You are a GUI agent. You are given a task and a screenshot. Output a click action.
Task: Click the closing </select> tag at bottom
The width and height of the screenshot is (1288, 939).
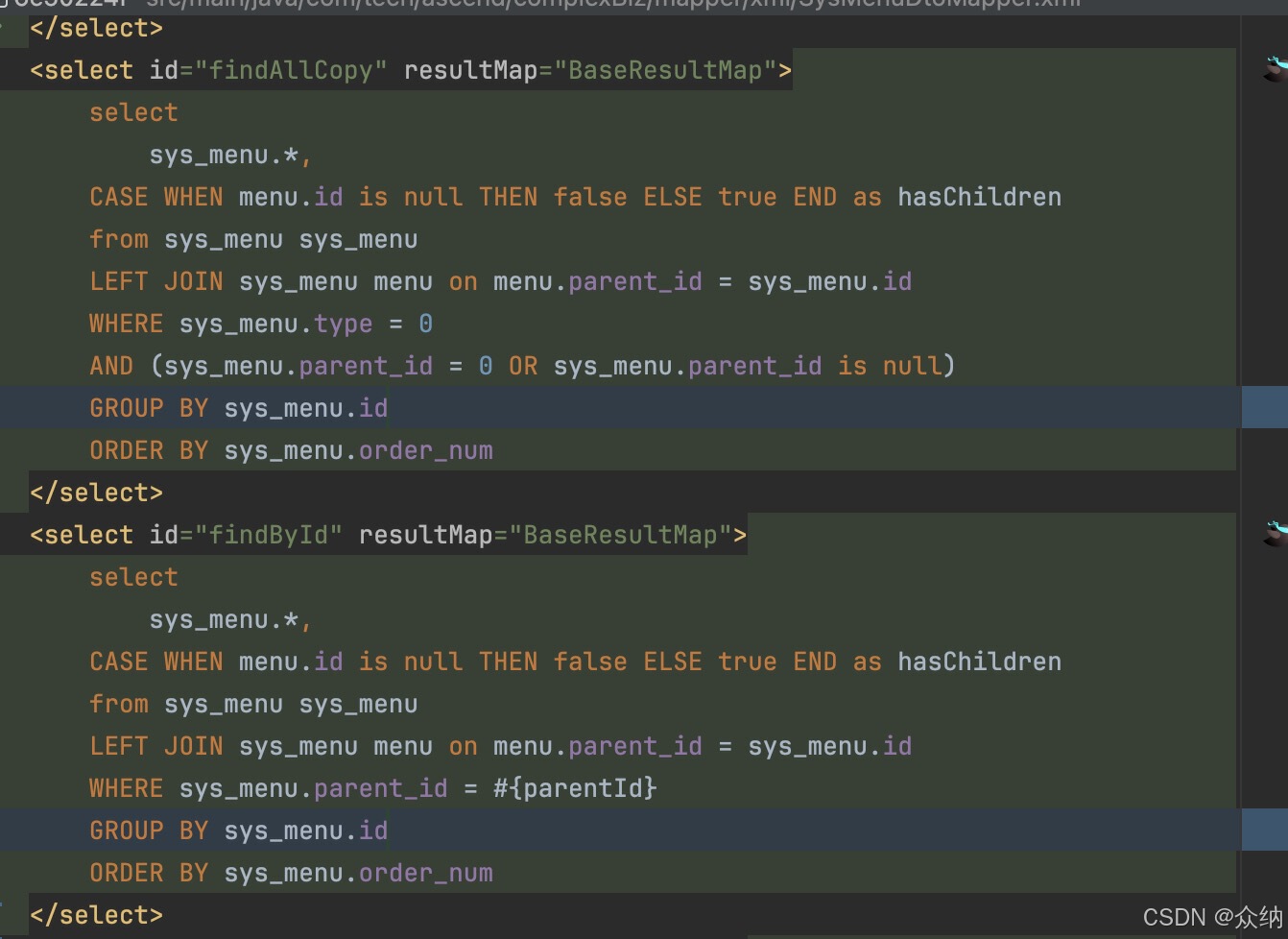tap(95, 914)
